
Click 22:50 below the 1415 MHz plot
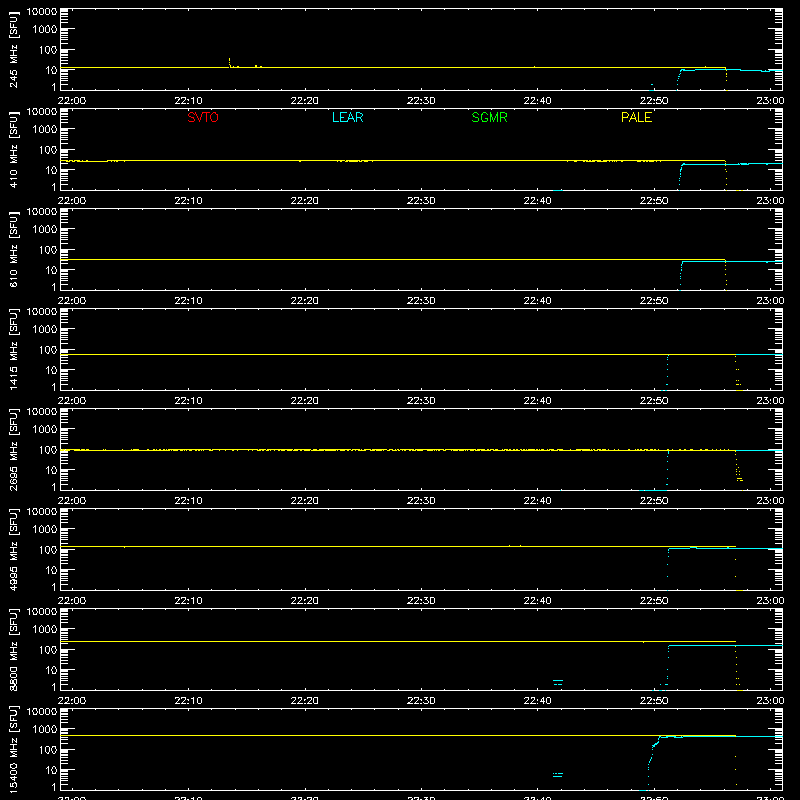pyautogui.click(x=654, y=401)
